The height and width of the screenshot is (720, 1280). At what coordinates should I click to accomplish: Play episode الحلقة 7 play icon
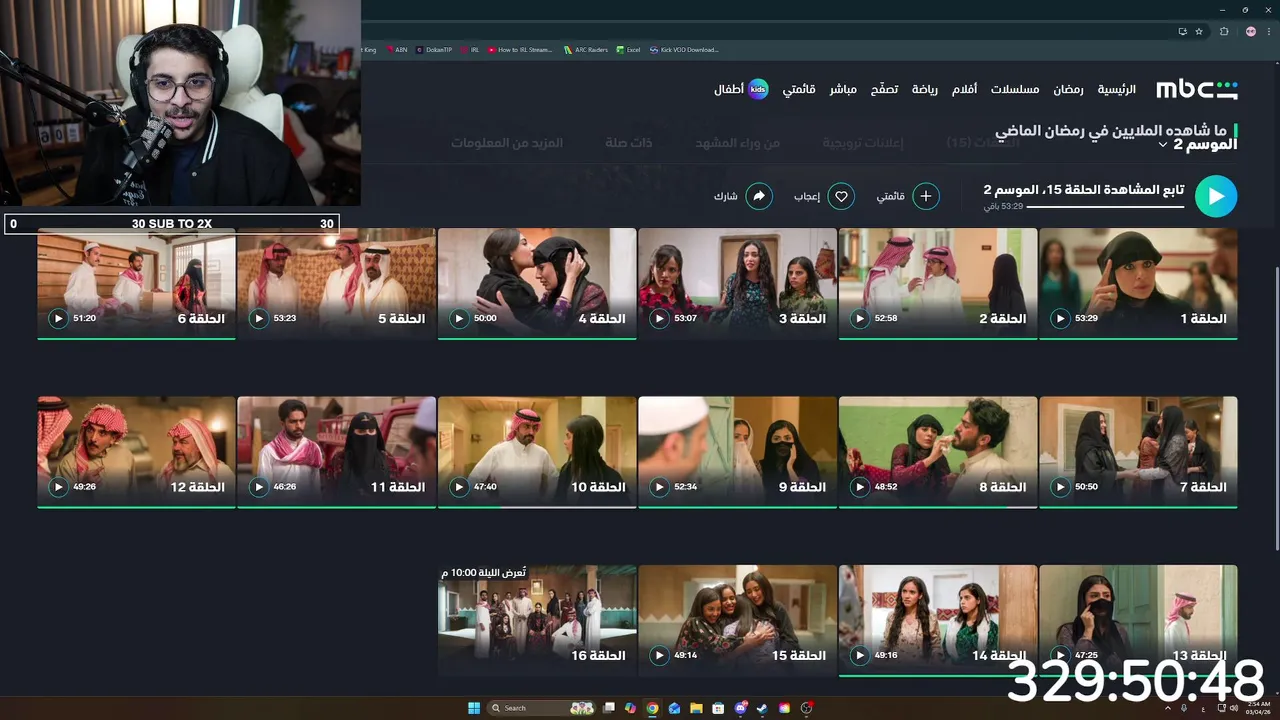point(1060,487)
